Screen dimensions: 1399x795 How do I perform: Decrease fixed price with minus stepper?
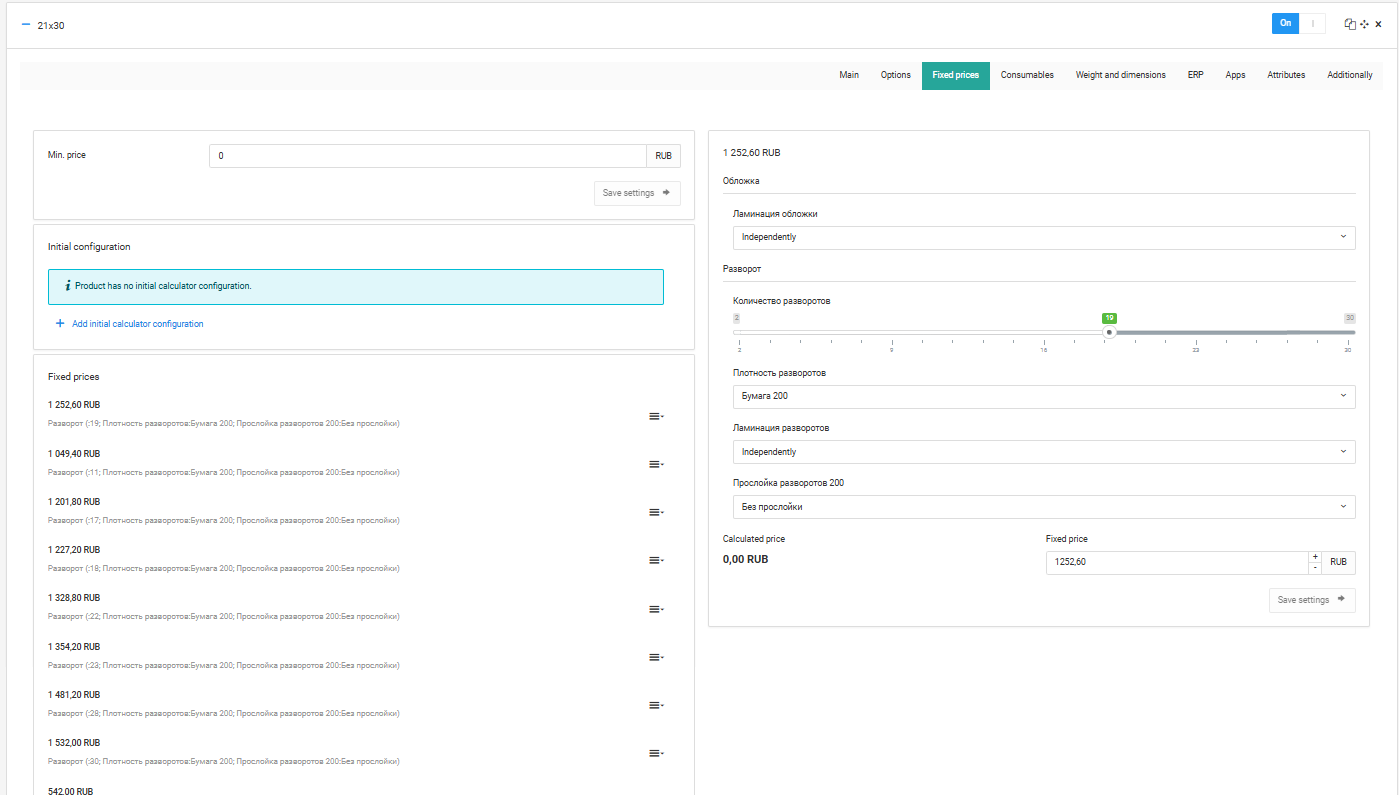[x=1315, y=568]
